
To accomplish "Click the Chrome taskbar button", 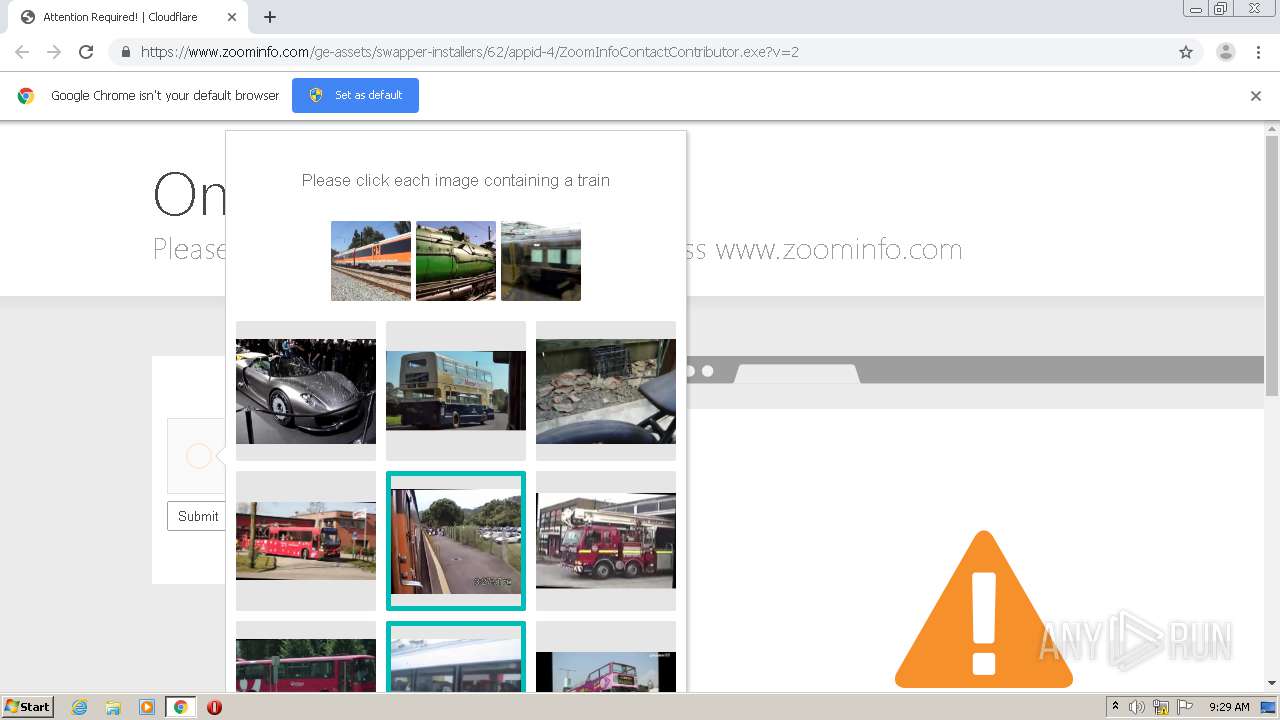I will pos(181,707).
